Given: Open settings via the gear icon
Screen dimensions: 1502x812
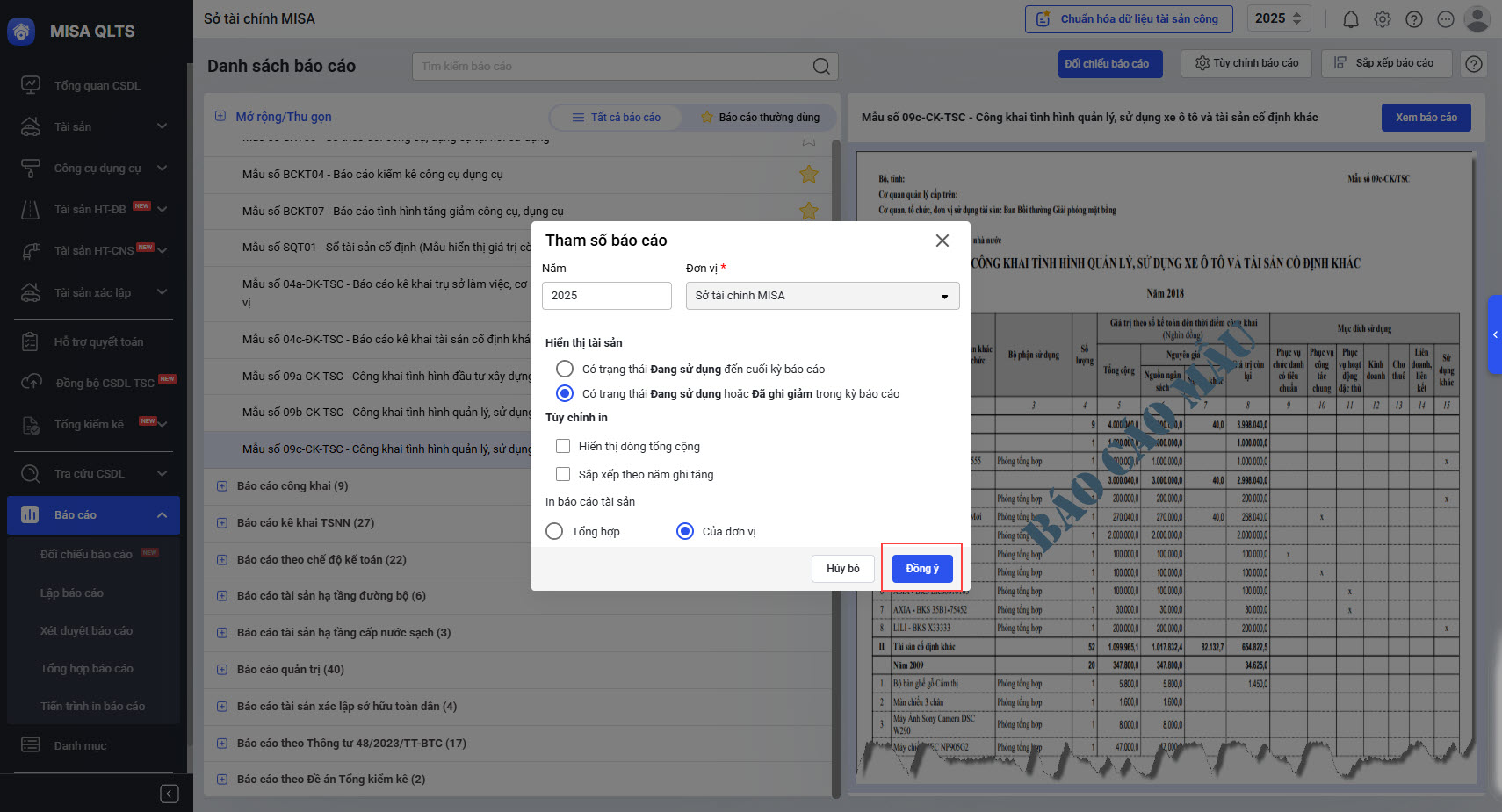Looking at the screenshot, I should click(1383, 19).
